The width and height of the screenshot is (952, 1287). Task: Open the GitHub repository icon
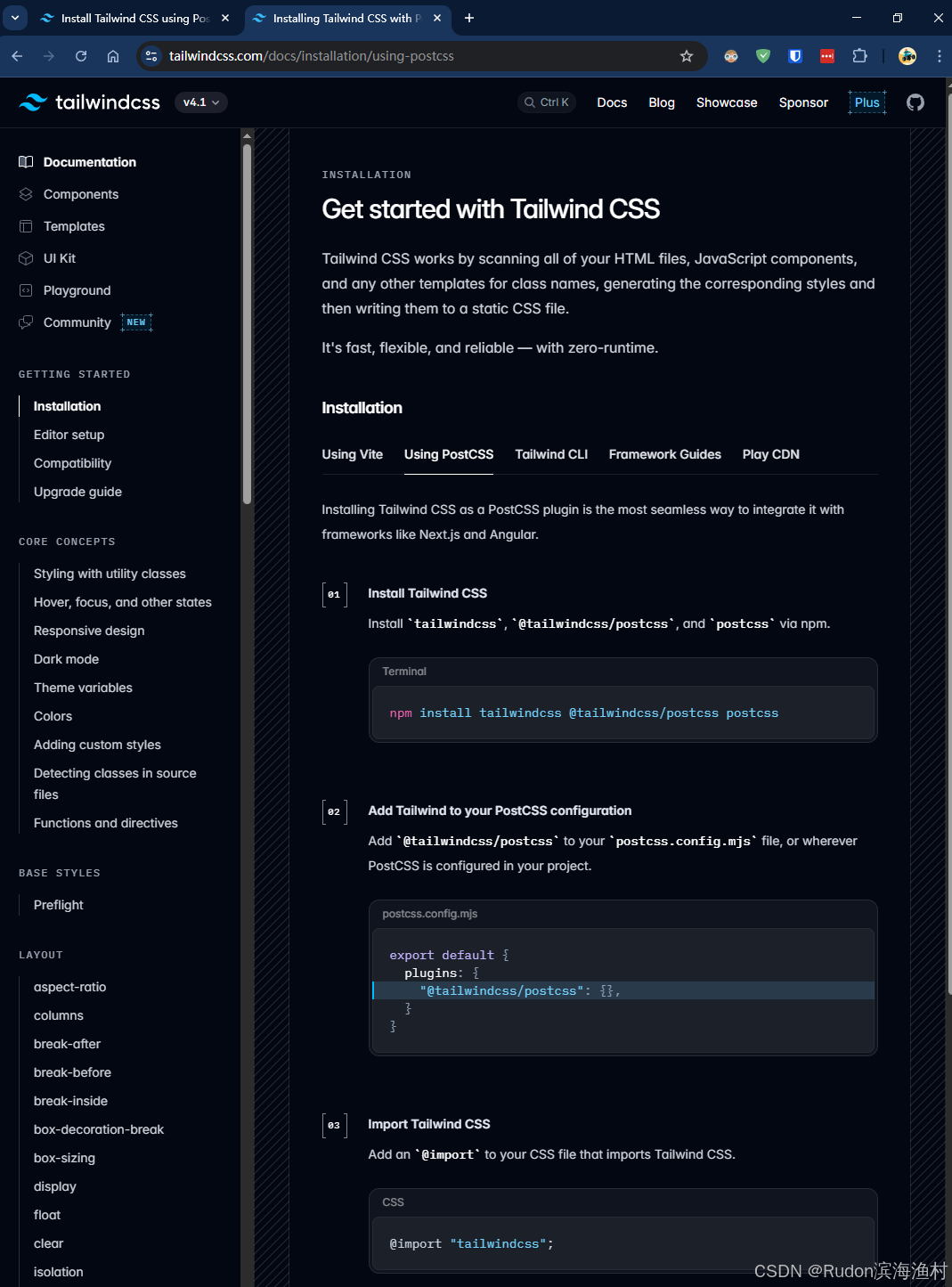click(915, 102)
